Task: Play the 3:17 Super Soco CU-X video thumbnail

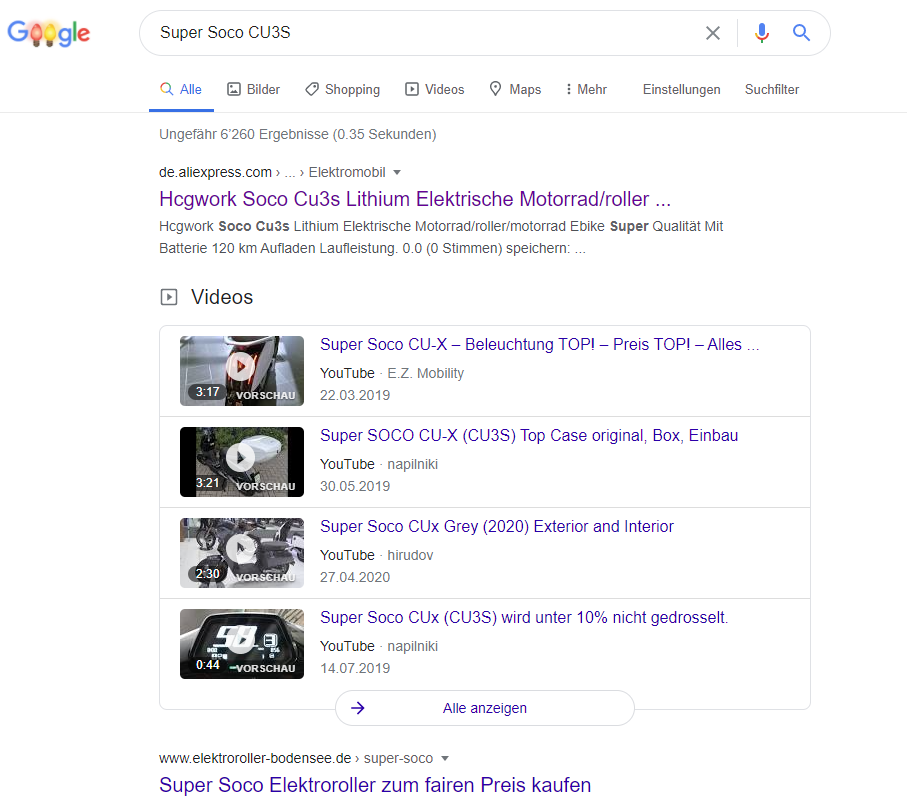Action: click(241, 370)
